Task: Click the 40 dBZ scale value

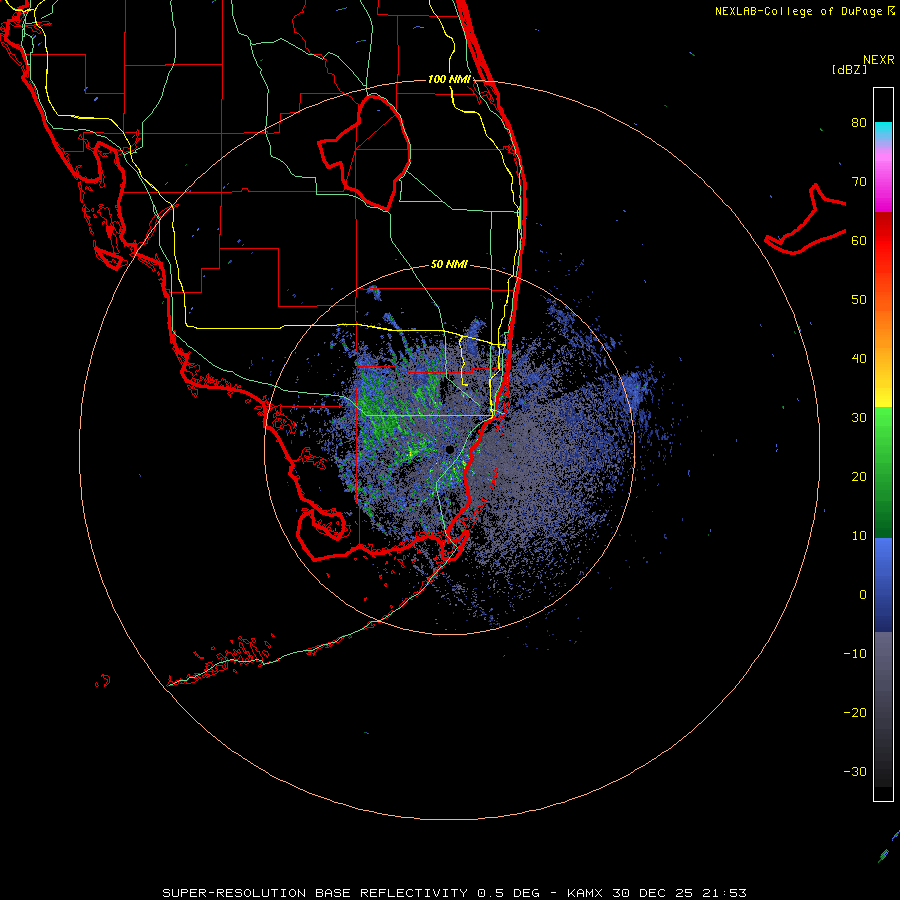Action: [859, 359]
